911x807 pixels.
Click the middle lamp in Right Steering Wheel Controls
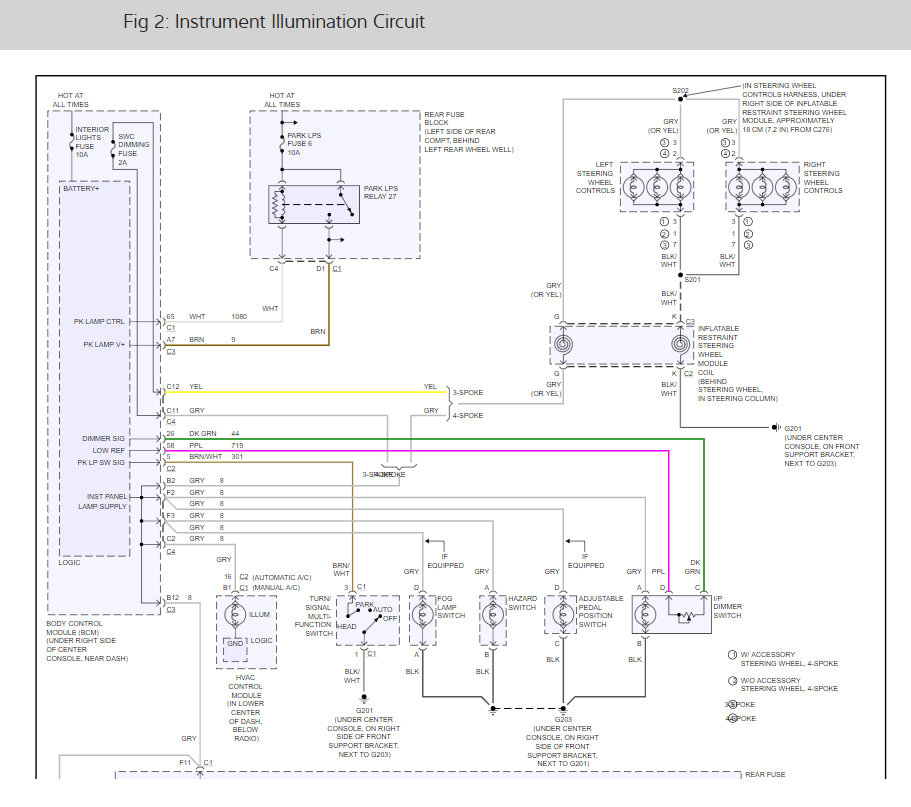(x=762, y=188)
